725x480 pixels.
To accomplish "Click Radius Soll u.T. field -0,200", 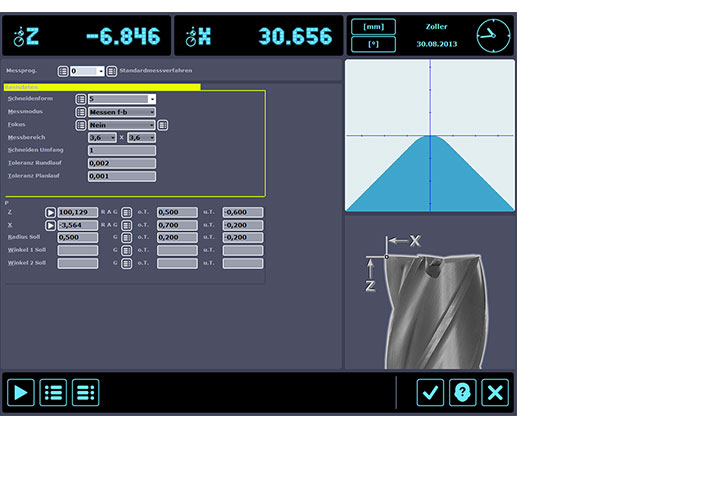I will coord(243,237).
